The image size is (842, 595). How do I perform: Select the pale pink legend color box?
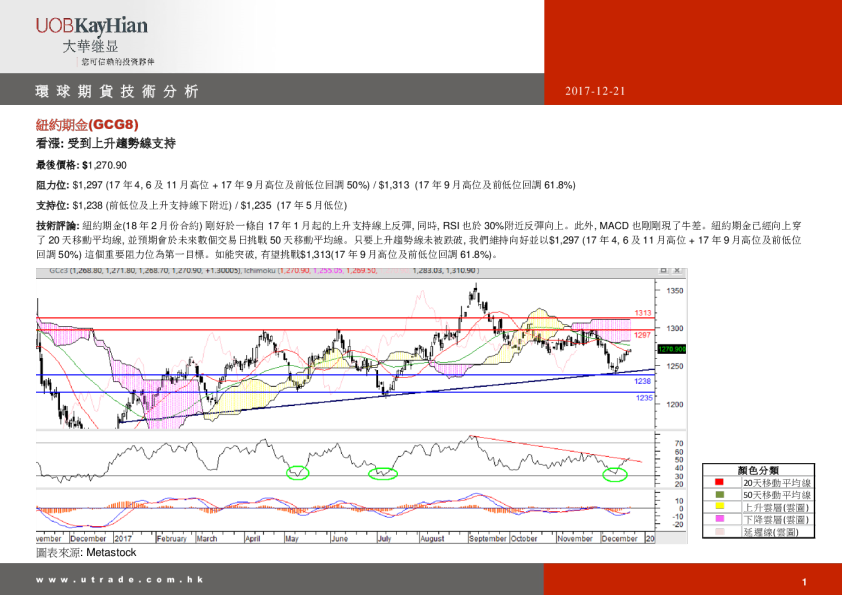coord(718,531)
